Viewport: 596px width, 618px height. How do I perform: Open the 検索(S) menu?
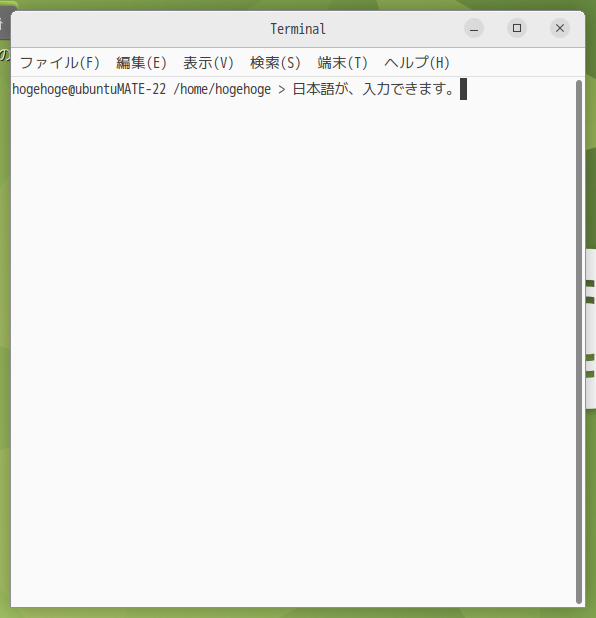pos(276,63)
